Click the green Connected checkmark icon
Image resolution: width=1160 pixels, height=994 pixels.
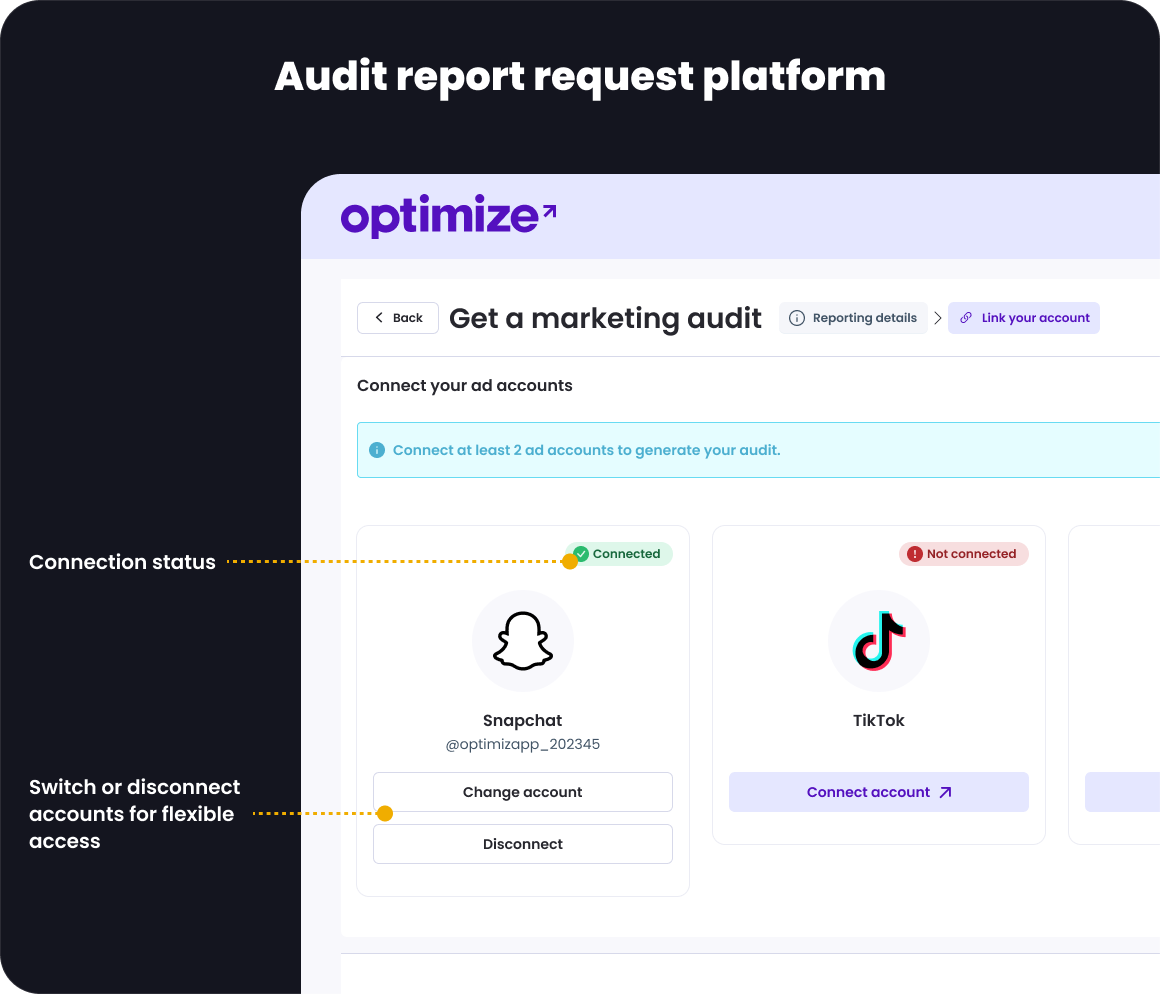(x=581, y=554)
